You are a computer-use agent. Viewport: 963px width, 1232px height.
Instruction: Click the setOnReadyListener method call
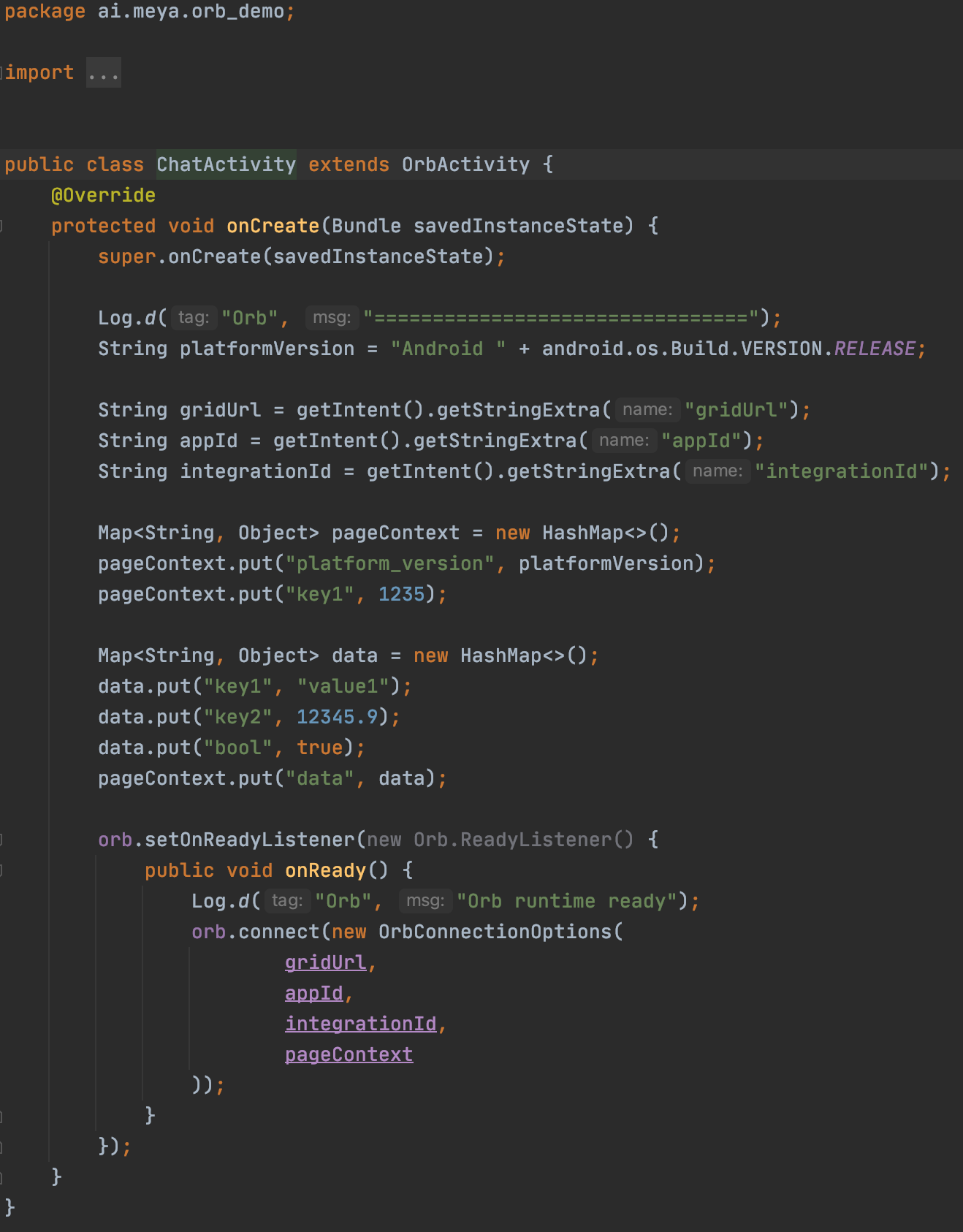(x=249, y=840)
